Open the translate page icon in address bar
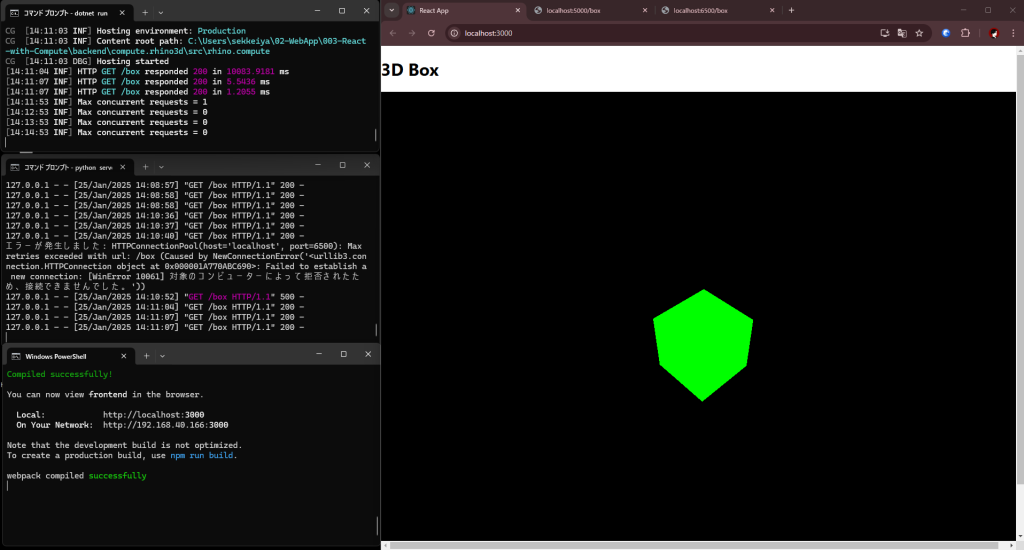Viewport: 1024px width, 550px height. tap(902, 33)
